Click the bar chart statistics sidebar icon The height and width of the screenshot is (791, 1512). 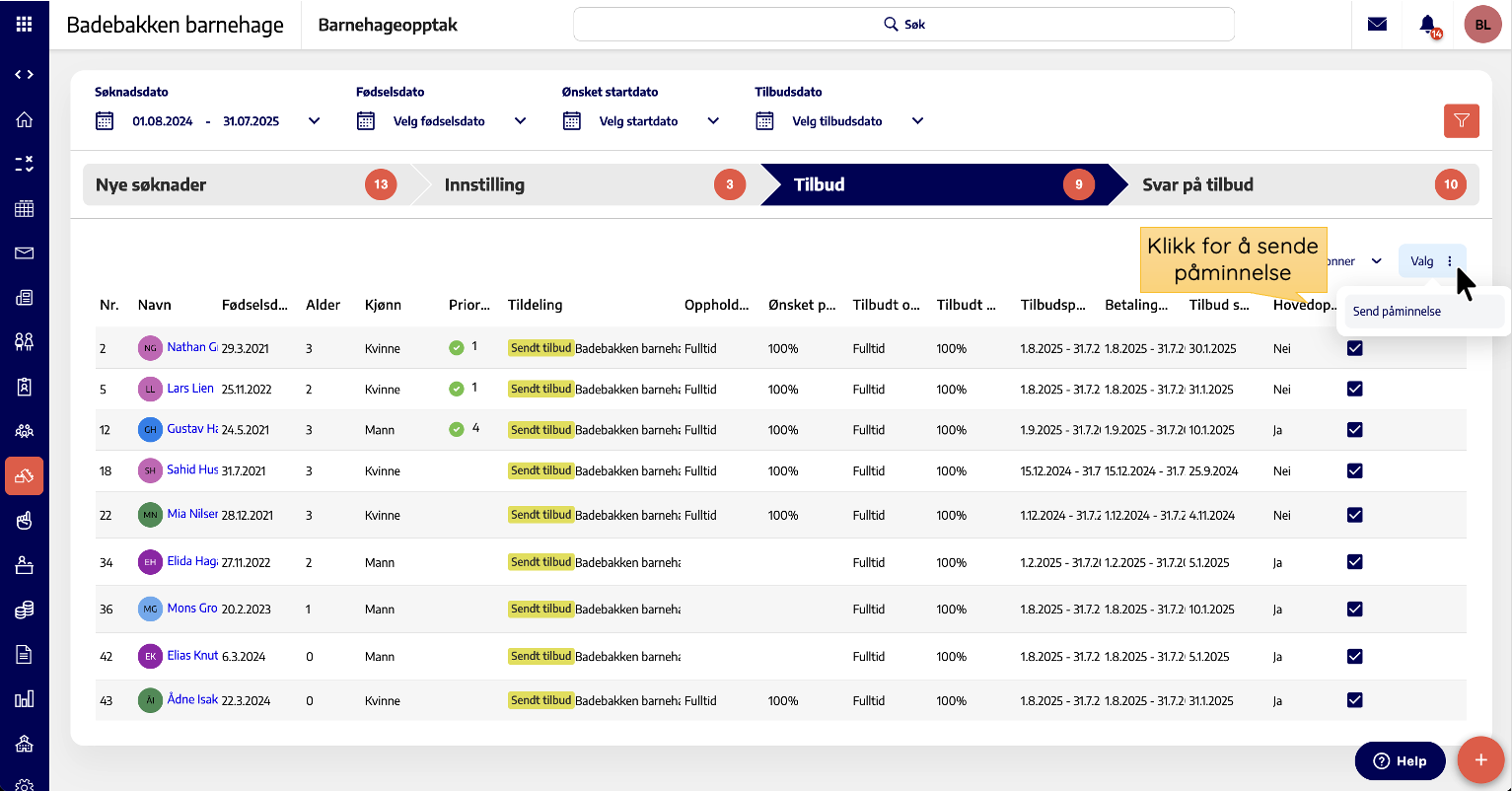(x=25, y=699)
